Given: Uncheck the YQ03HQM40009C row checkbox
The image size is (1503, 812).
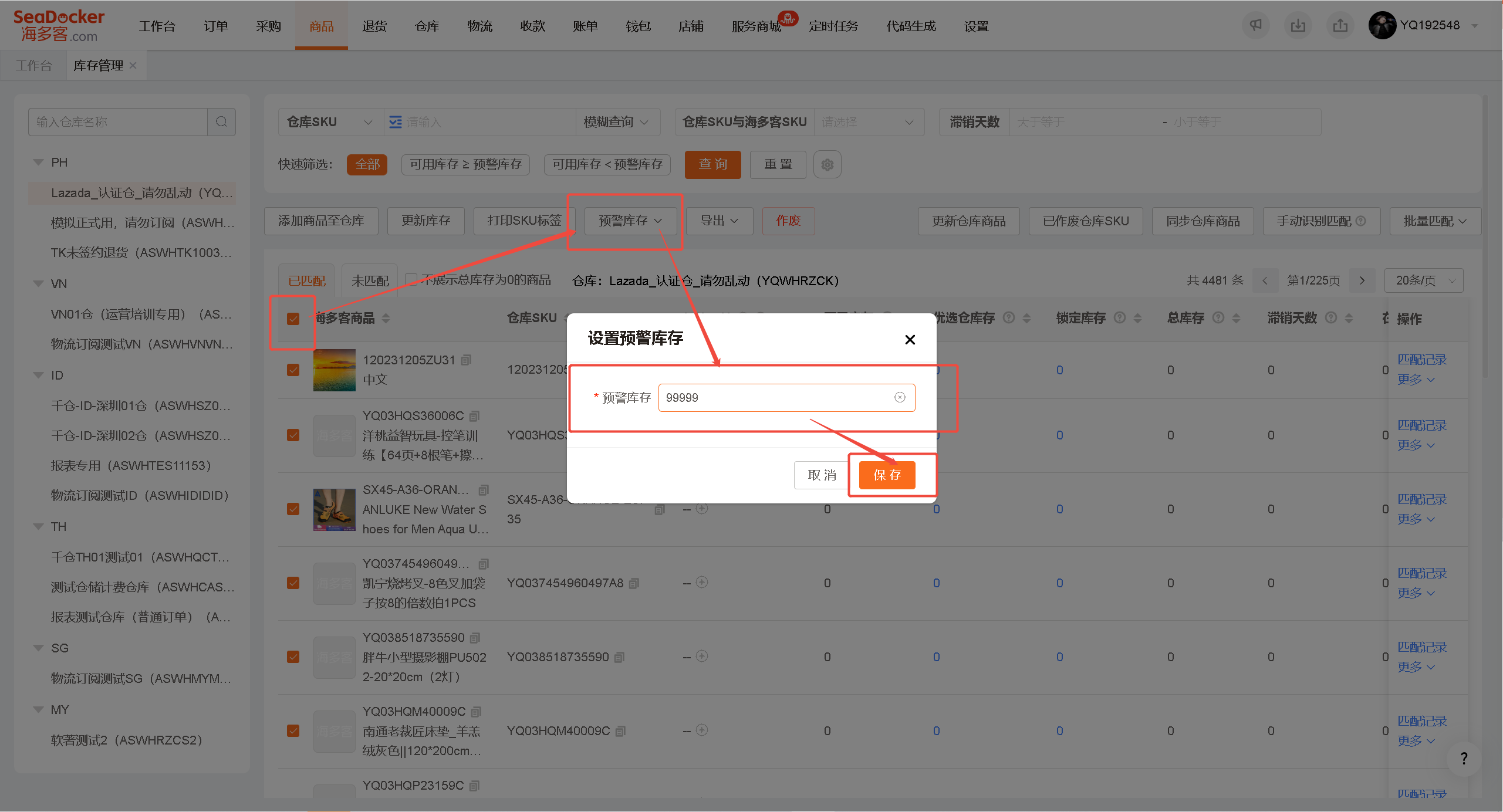Looking at the screenshot, I should (293, 731).
